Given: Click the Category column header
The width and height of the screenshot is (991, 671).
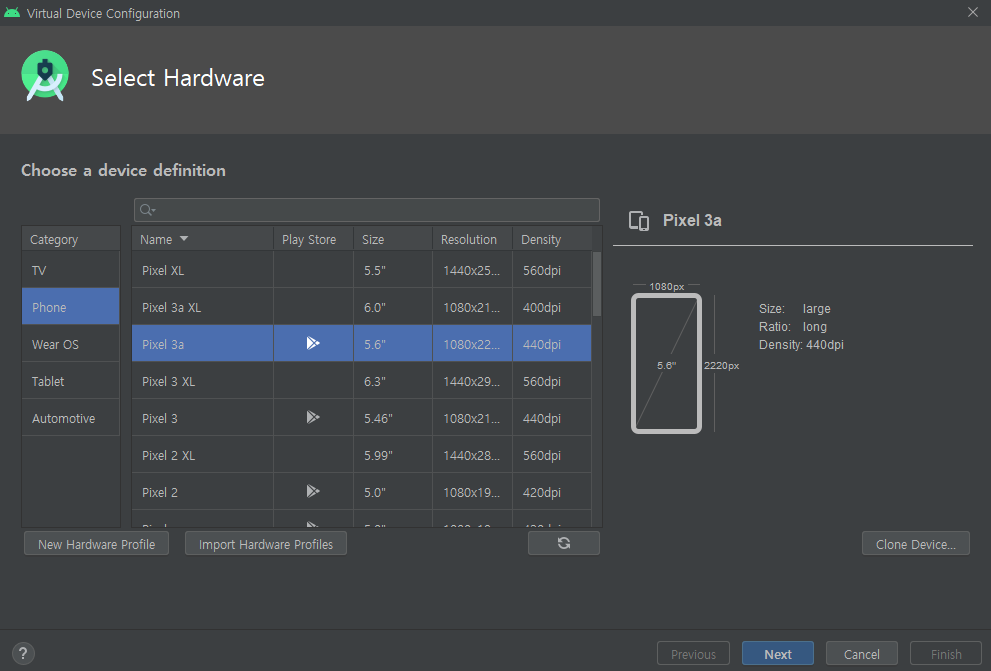Looking at the screenshot, I should pyautogui.click(x=71, y=239).
